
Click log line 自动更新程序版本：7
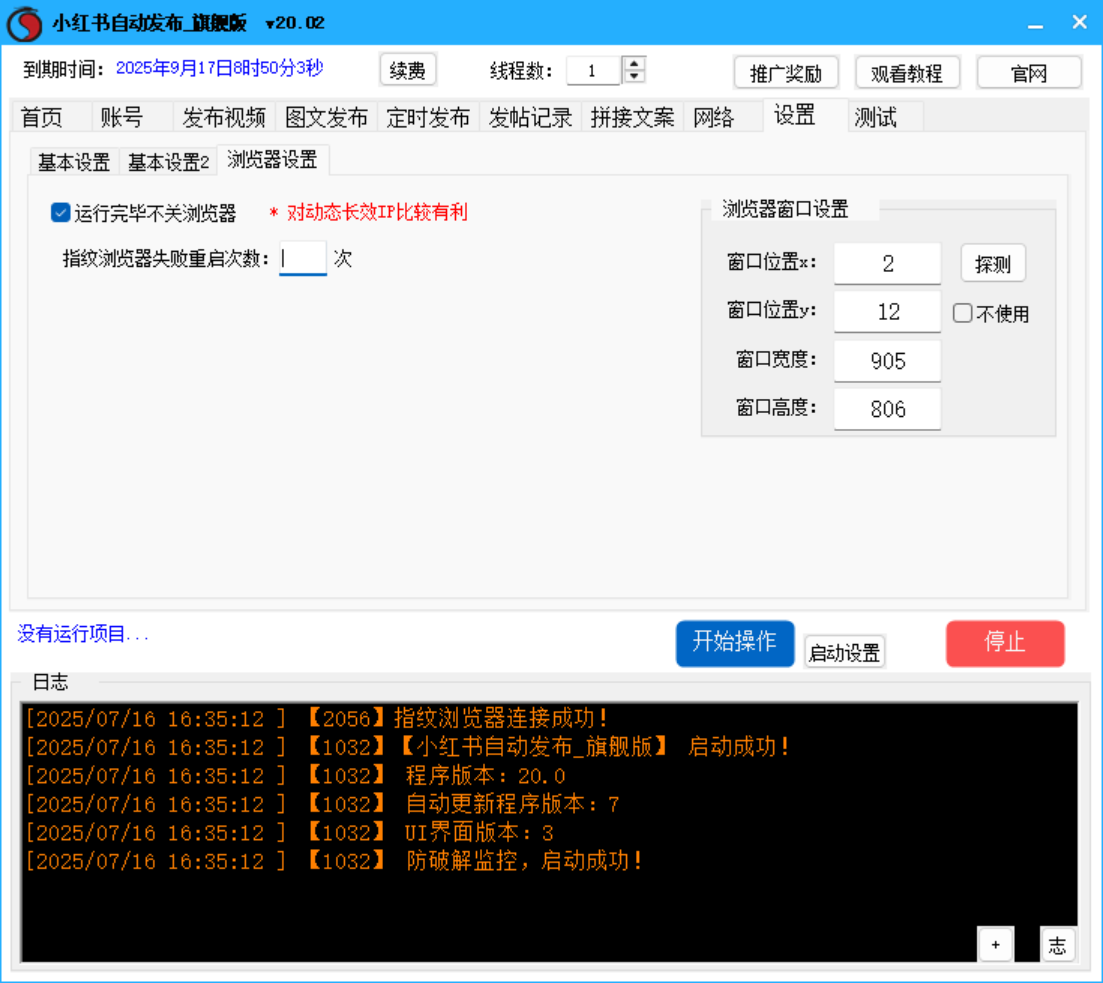click(x=322, y=804)
